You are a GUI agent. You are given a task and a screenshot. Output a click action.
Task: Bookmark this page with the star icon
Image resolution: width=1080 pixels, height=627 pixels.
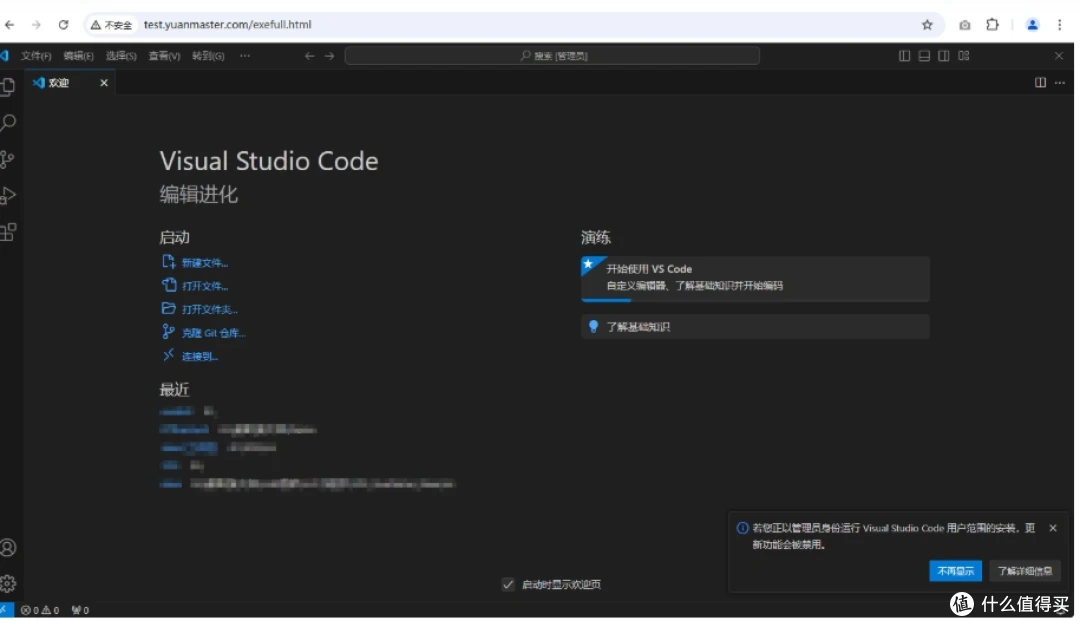click(927, 25)
